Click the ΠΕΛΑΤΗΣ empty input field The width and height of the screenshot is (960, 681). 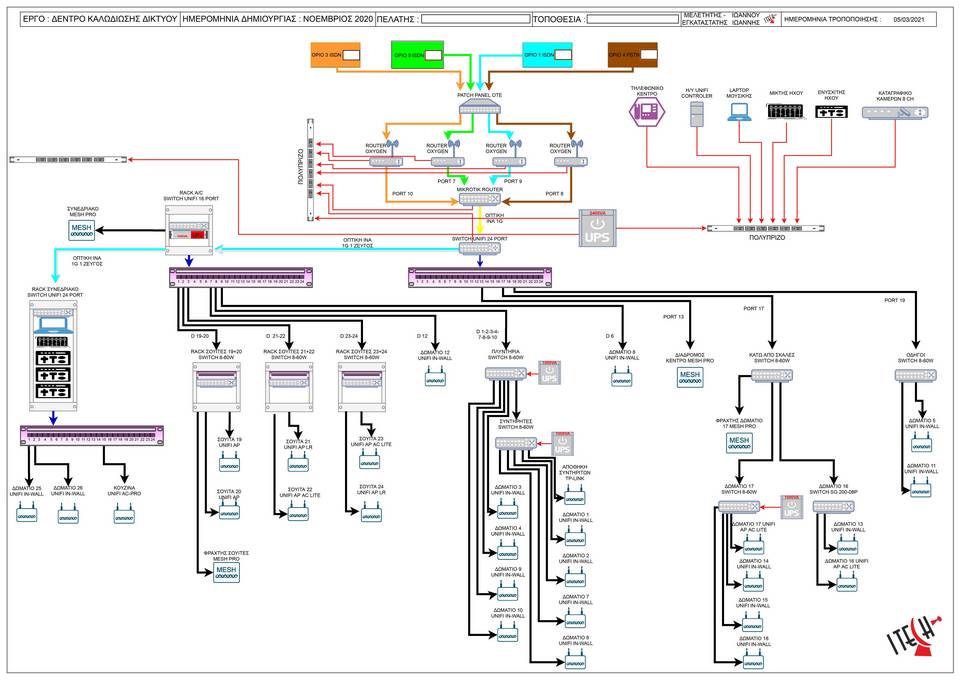tap(474, 18)
